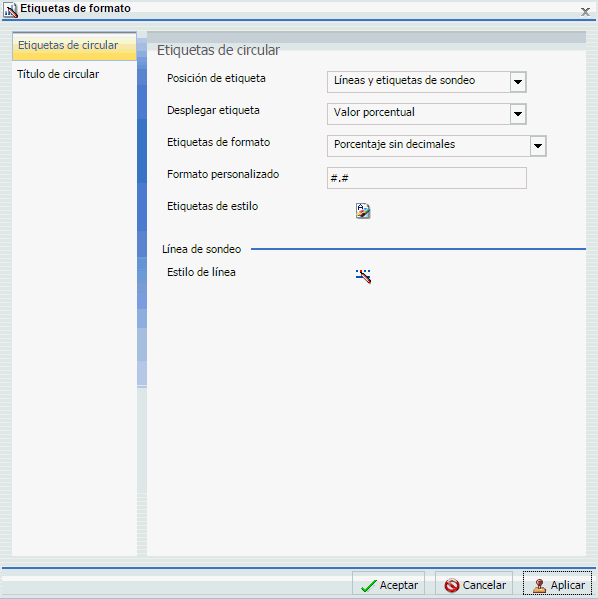Click the Líneas y etiquetas de sondeo combo box
Image resolution: width=598 pixels, height=599 pixels.
coord(427,82)
